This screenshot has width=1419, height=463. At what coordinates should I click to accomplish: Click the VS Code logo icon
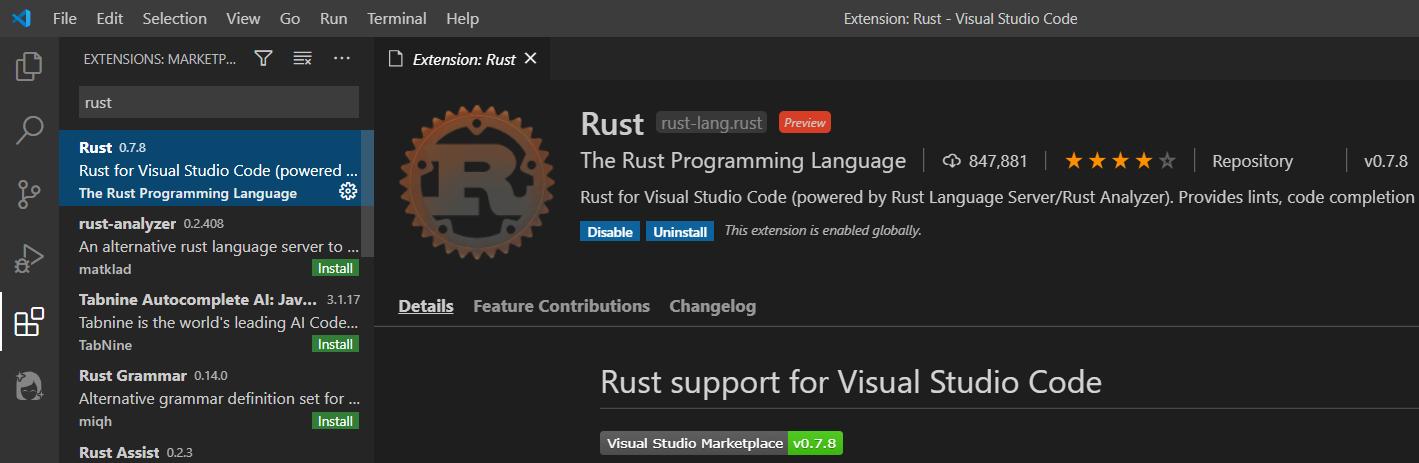[21, 18]
